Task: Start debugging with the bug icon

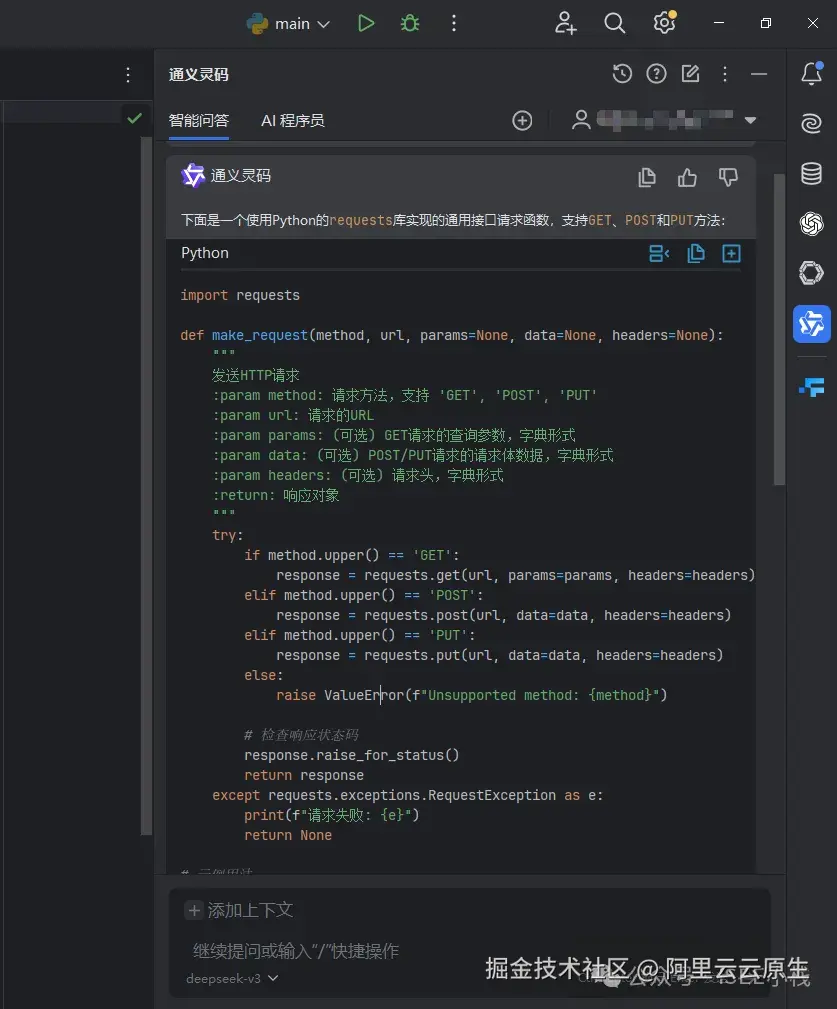Action: [x=410, y=24]
